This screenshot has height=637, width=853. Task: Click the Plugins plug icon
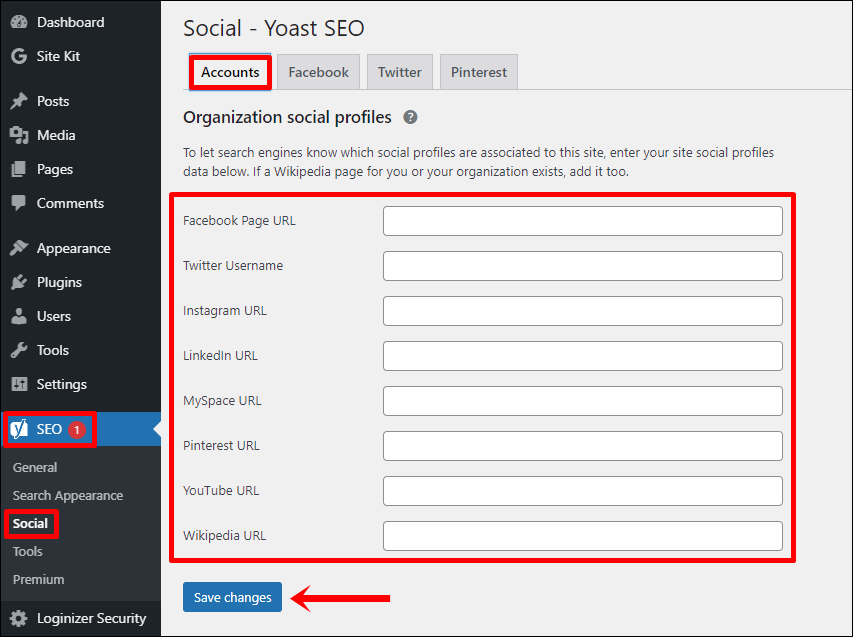19,282
